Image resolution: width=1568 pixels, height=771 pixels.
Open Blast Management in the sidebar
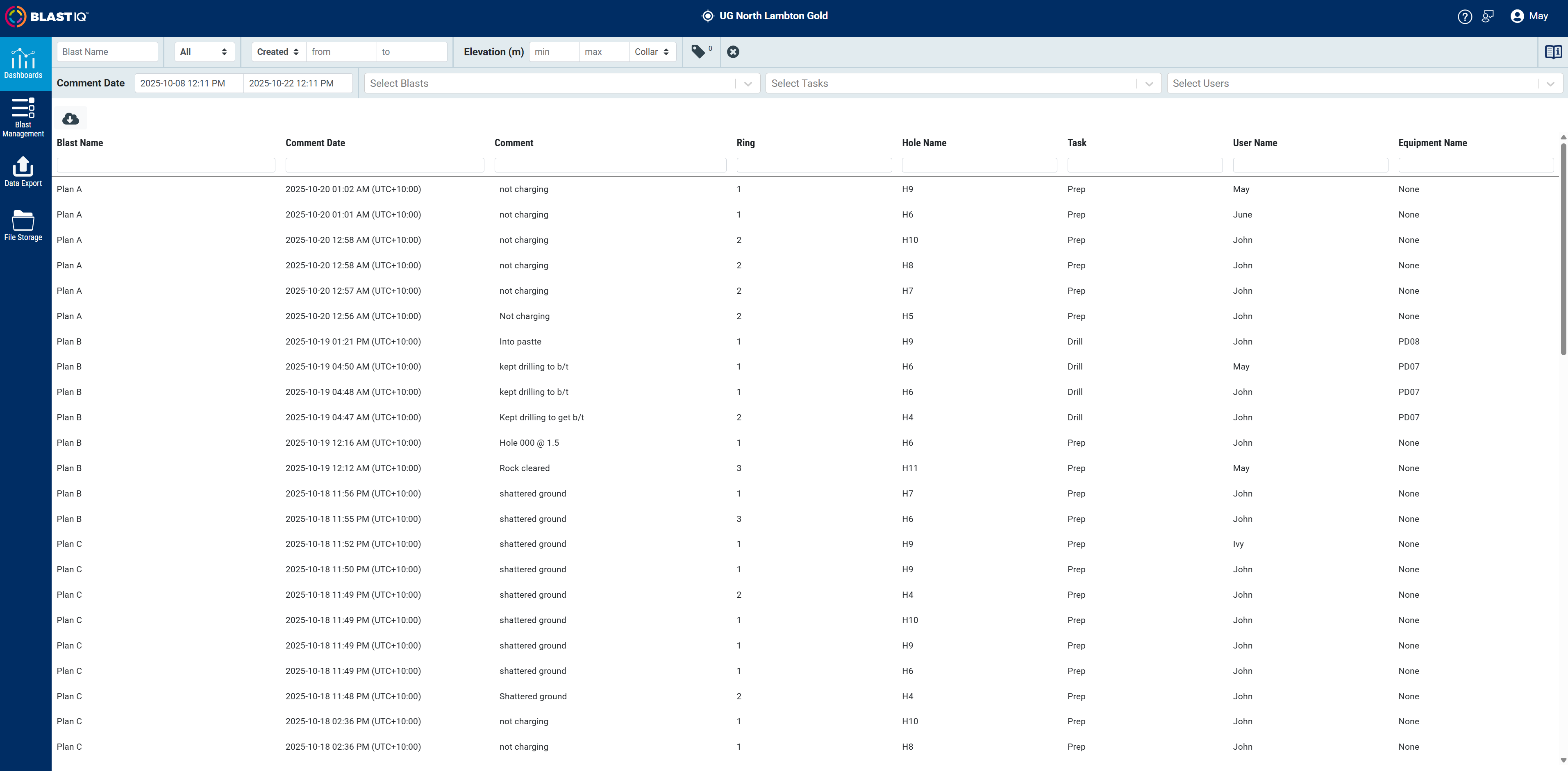[23, 118]
